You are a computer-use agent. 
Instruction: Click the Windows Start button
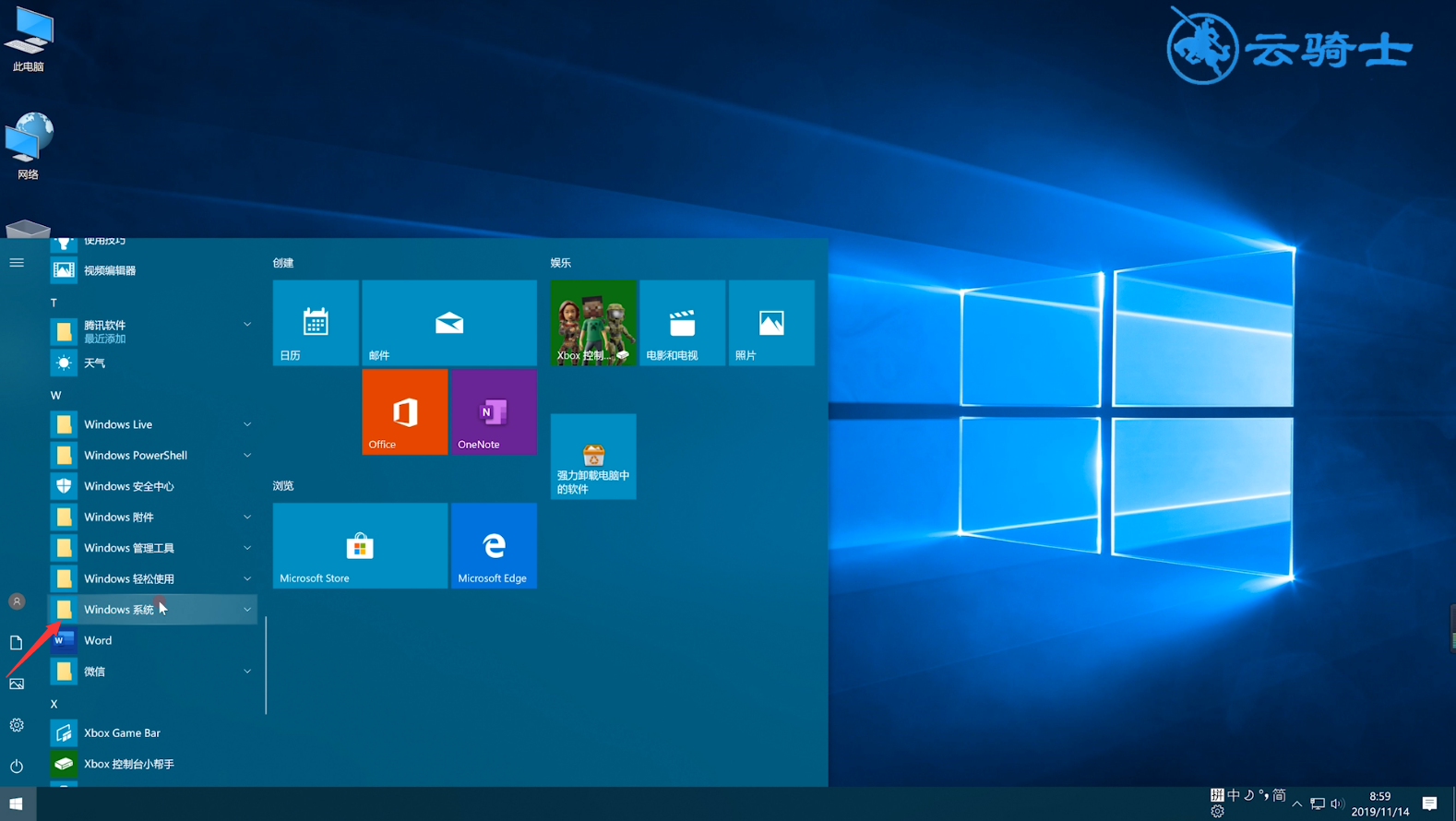coord(18,804)
